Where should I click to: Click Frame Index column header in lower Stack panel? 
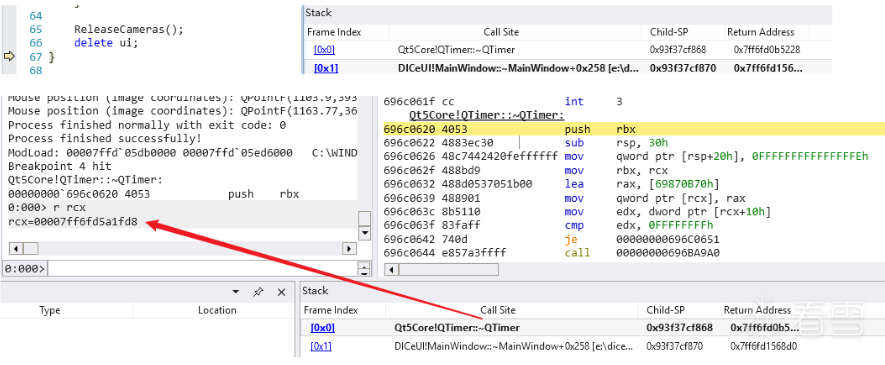[x=331, y=310]
